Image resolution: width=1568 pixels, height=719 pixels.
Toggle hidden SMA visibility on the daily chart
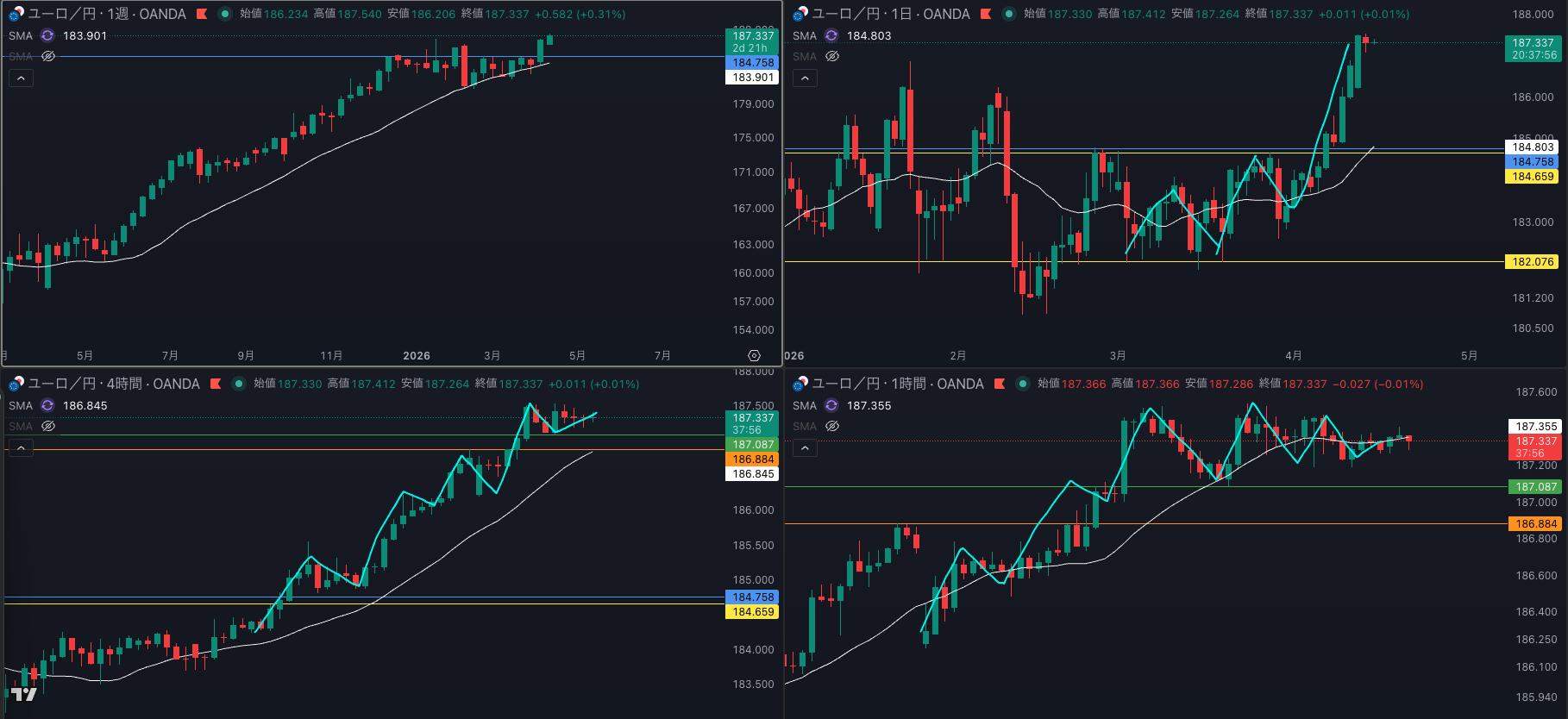point(832,56)
